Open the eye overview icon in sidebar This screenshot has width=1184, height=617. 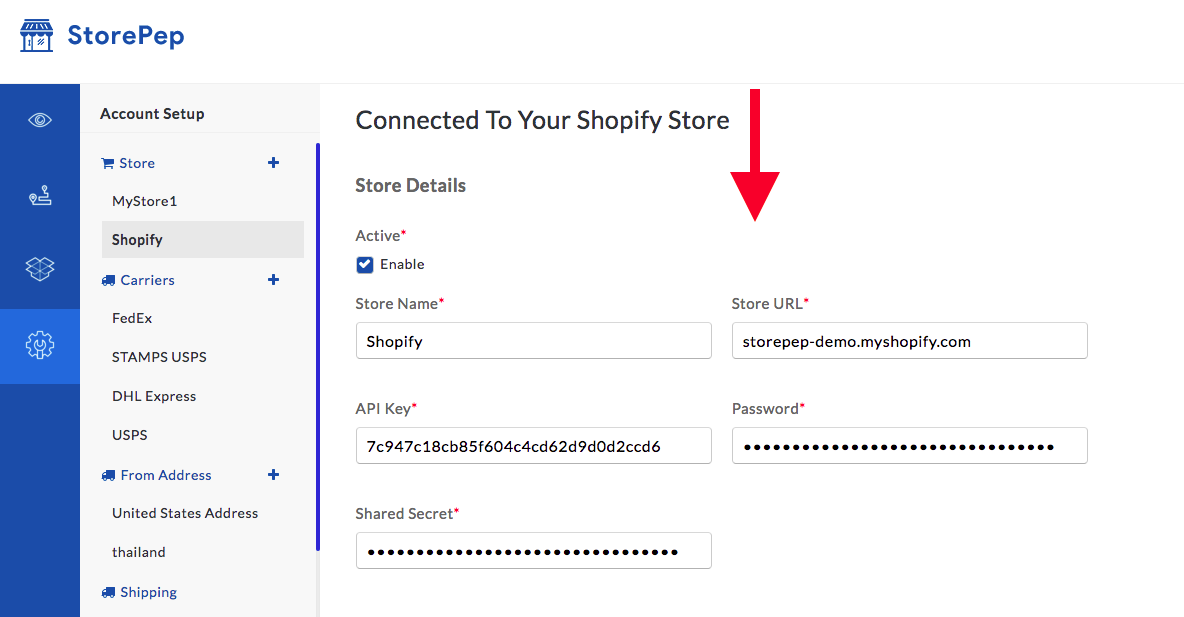click(40, 120)
